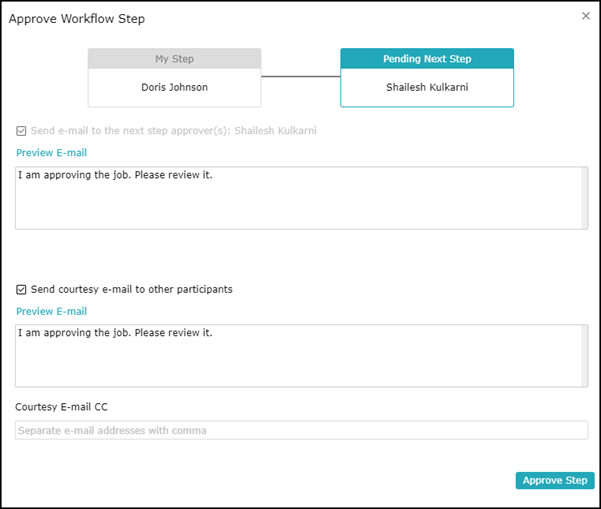Image resolution: width=601 pixels, height=509 pixels.
Task: Click into the approver e-mail message box
Action: point(298,197)
